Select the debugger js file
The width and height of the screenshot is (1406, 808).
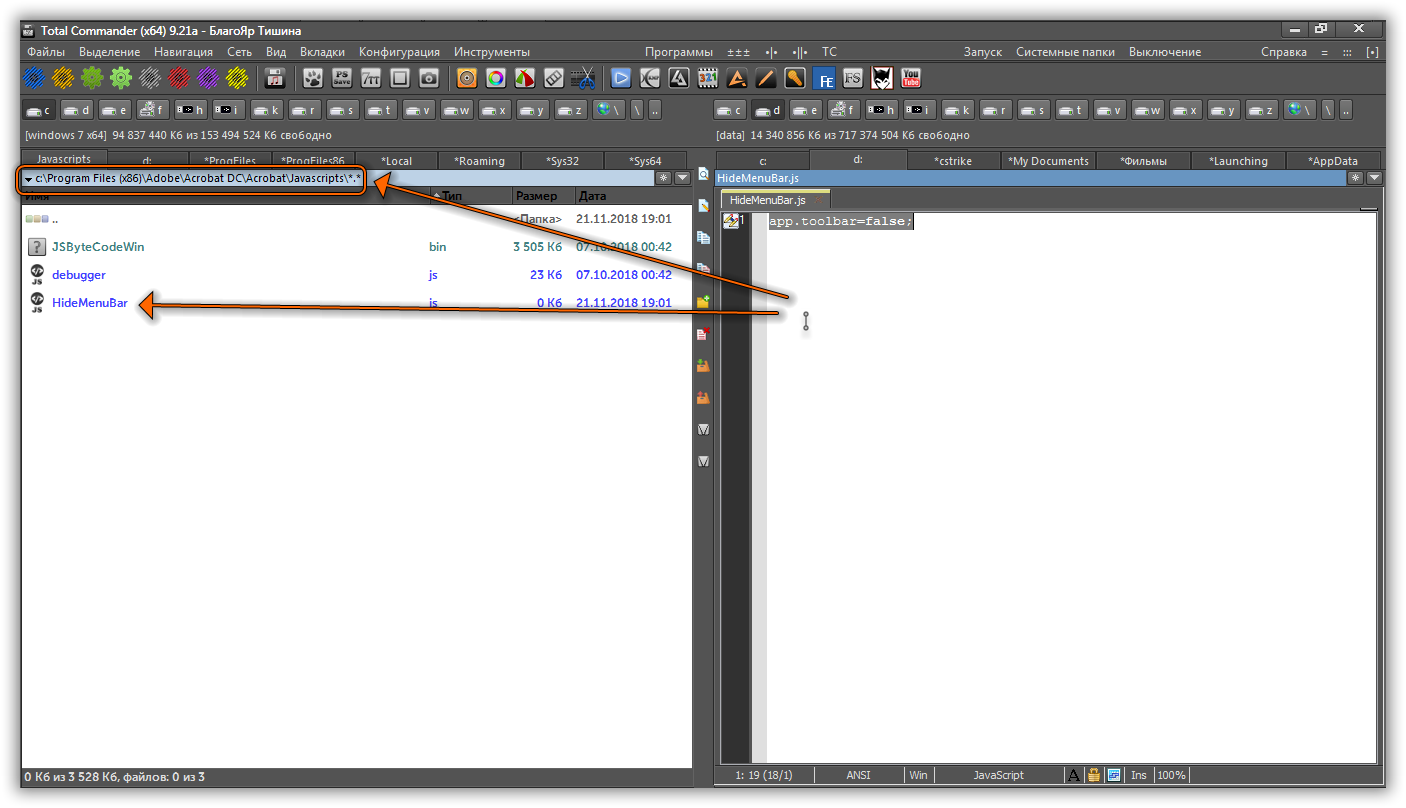357,274
